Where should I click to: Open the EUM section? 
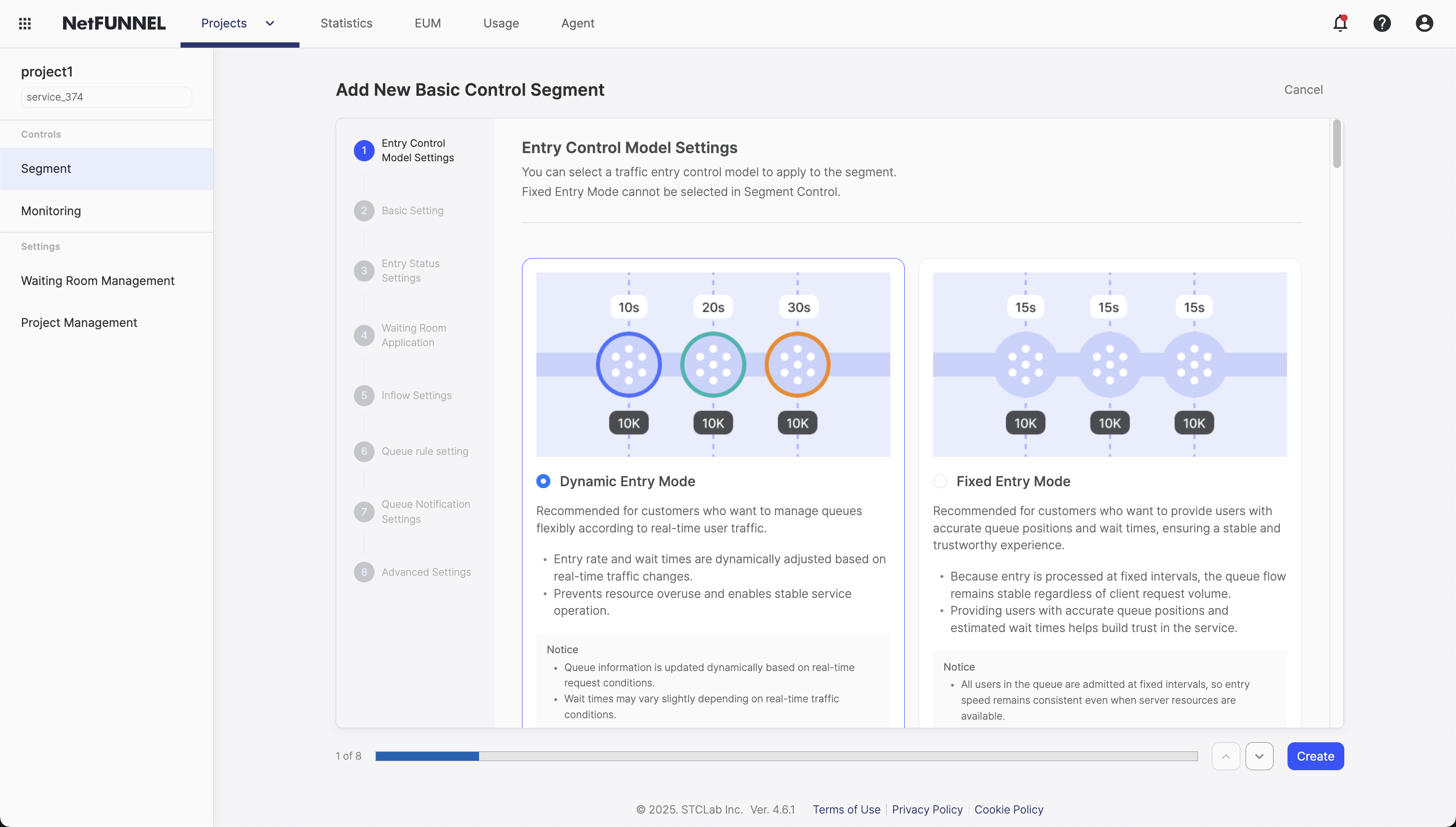(x=427, y=23)
